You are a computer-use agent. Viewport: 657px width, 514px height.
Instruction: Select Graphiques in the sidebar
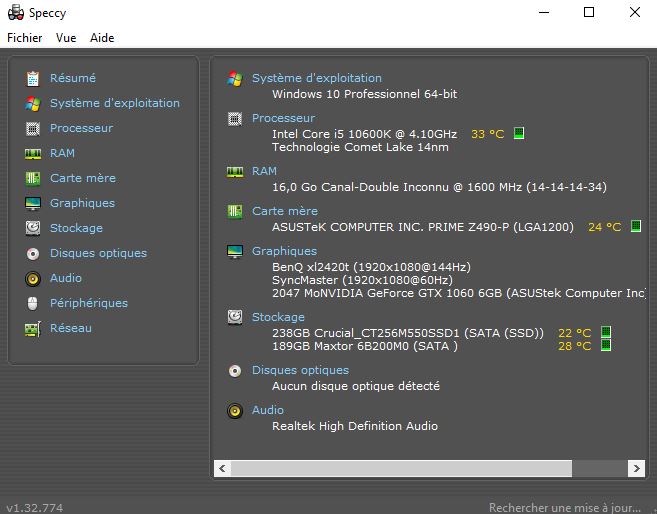pyautogui.click(x=83, y=203)
